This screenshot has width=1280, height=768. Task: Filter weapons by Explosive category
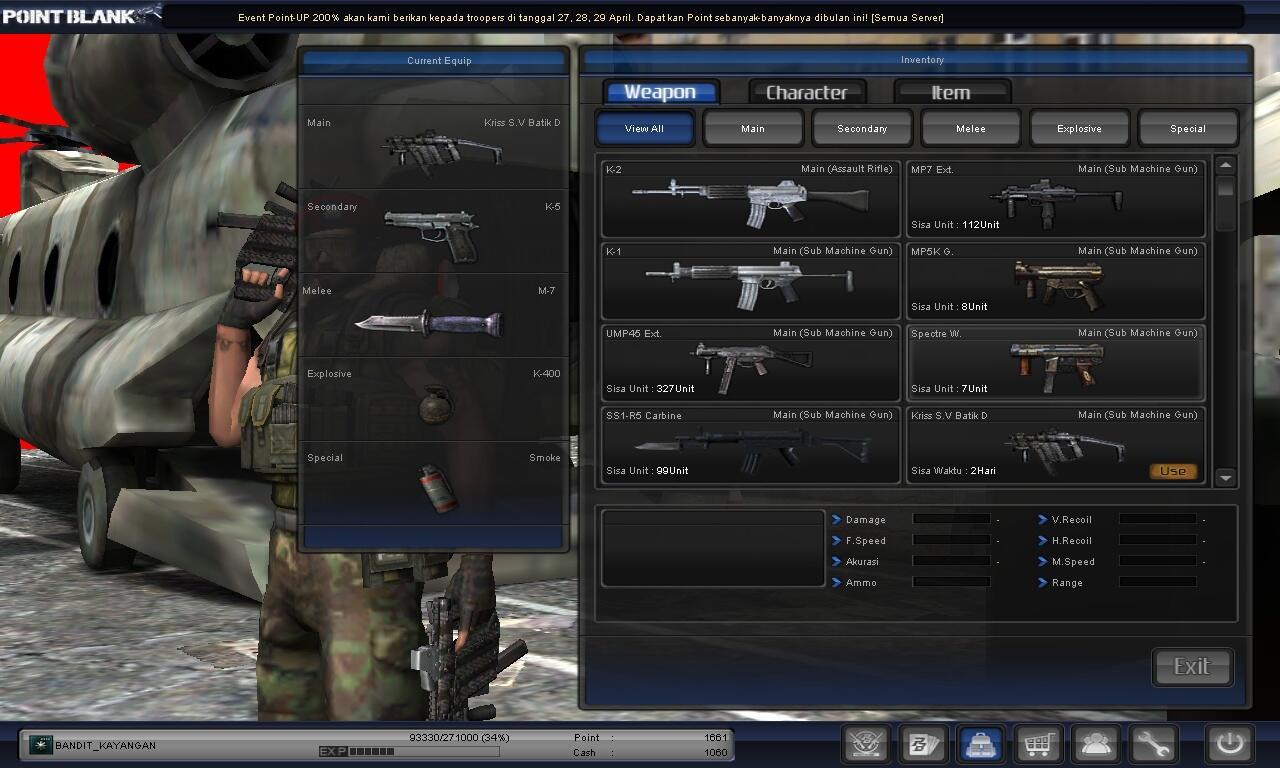click(1079, 128)
